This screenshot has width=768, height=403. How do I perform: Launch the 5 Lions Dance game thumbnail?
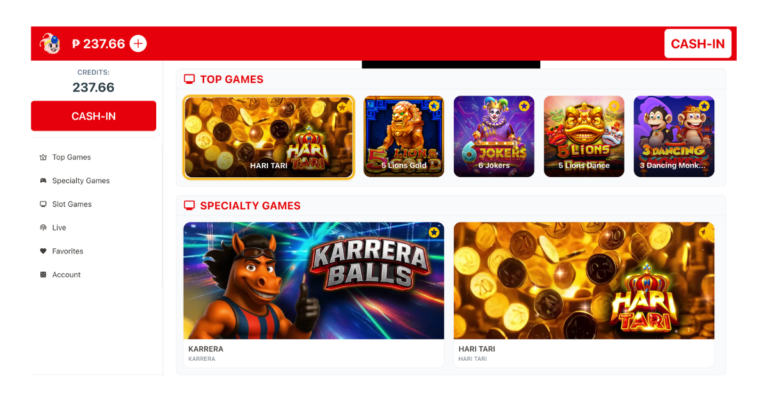pos(584,136)
